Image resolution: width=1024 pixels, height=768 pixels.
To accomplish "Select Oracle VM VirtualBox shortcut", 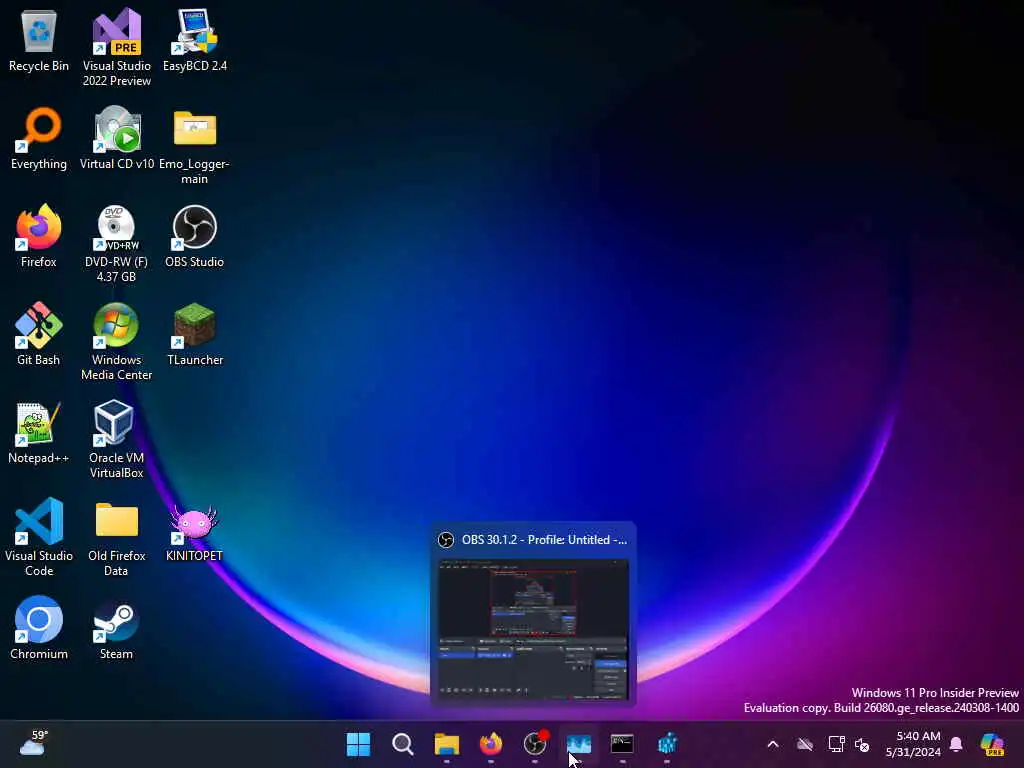I will (116, 440).
